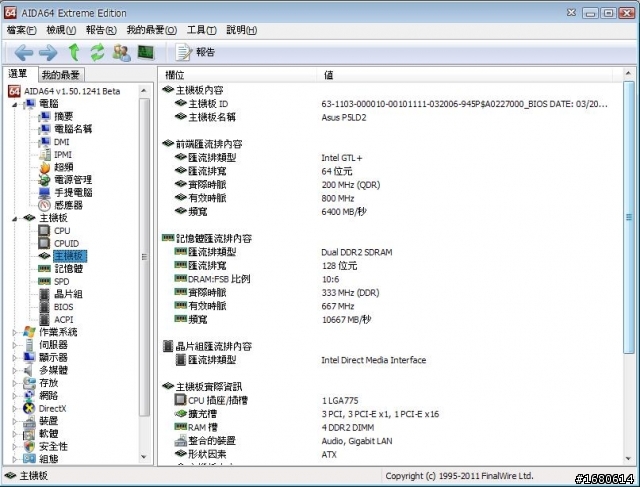Select the DMI tree item
This screenshot has width=640, height=487.
tap(61, 142)
